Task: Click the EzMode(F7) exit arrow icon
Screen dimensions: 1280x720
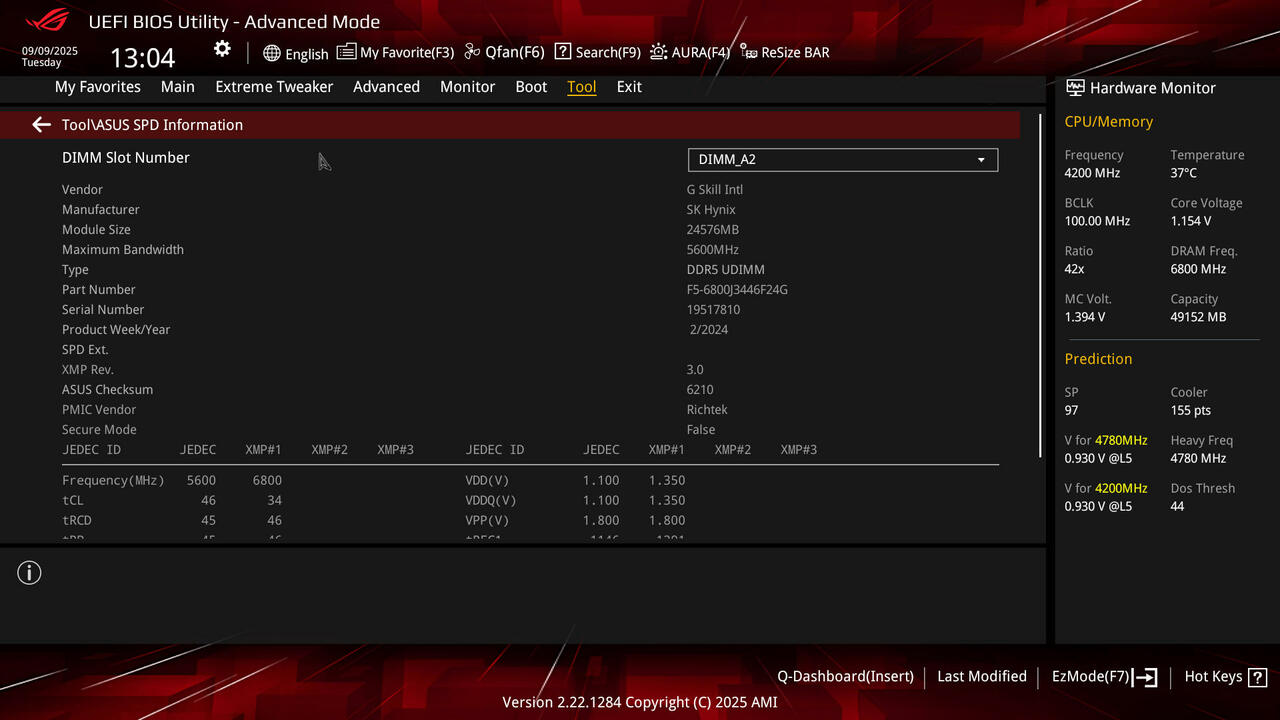Action: (x=1145, y=677)
